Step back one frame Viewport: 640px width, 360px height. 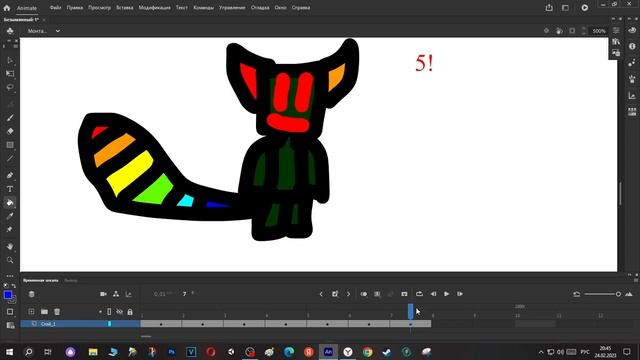point(433,294)
